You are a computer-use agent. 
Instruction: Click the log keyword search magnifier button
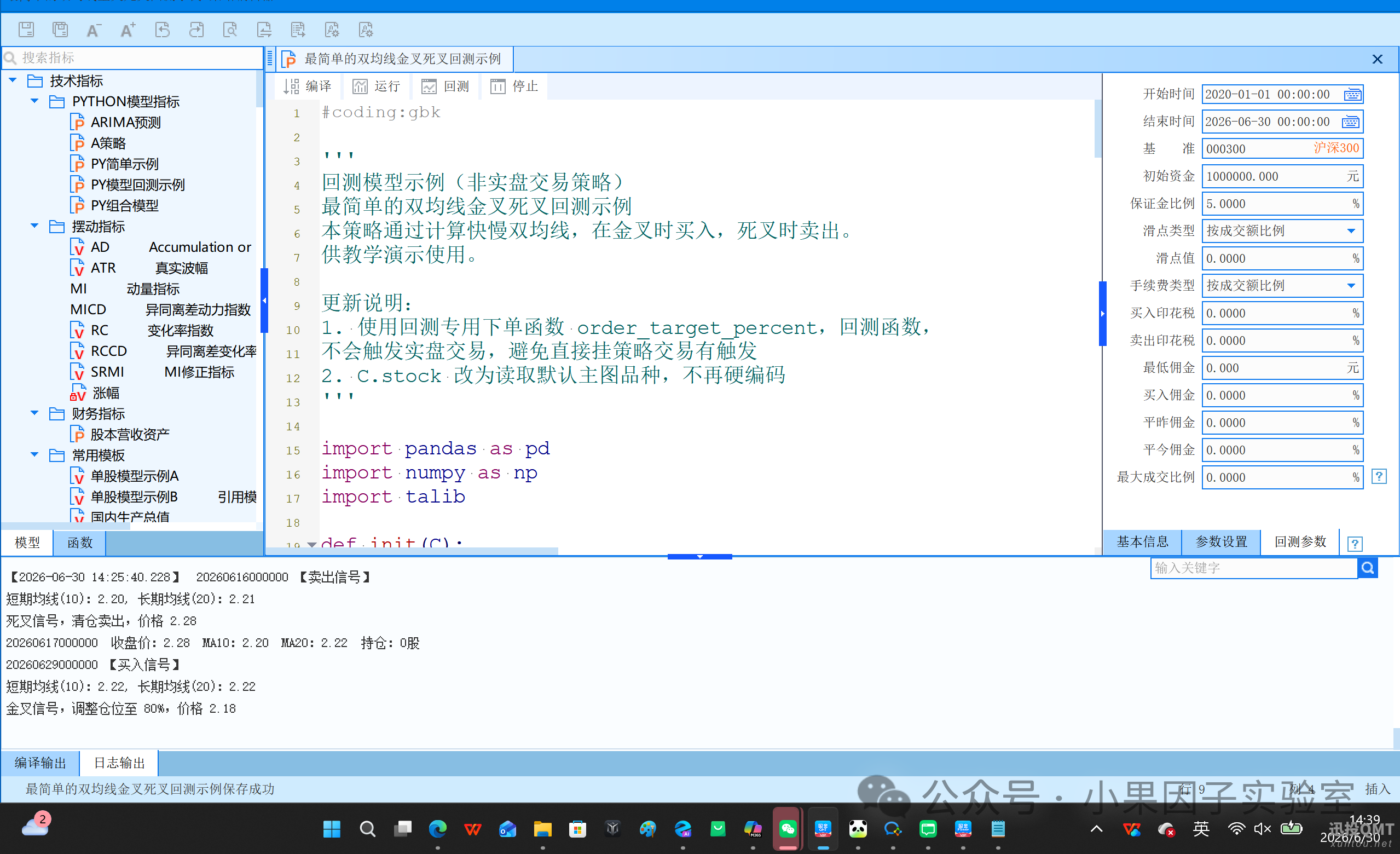[1368, 568]
